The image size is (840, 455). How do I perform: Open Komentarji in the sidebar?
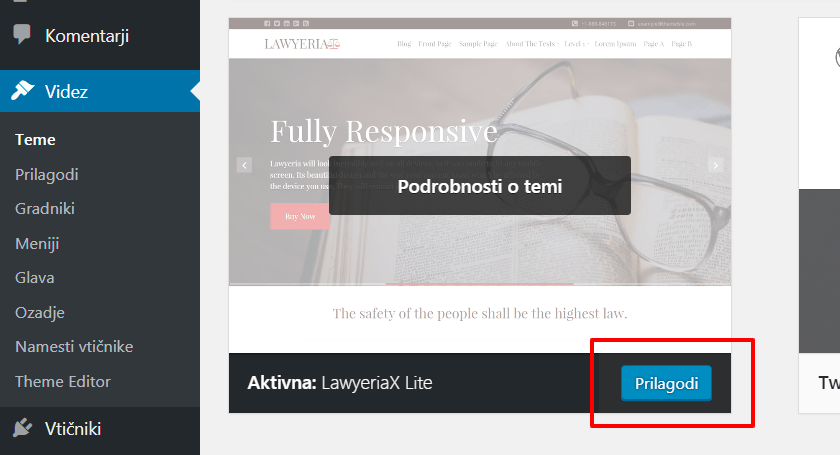click(x=87, y=36)
